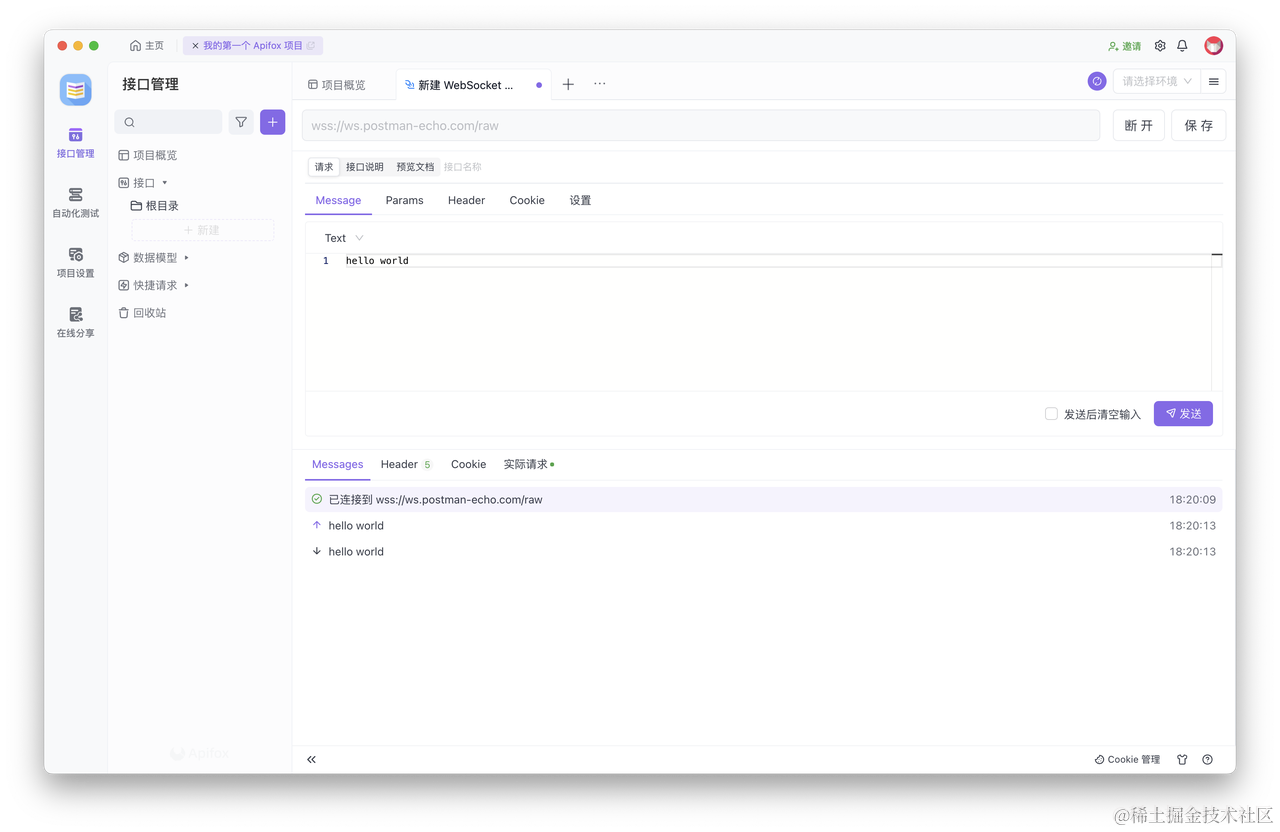Image resolution: width=1280 pixels, height=832 pixels.
Task: Open the 自动化测试 sidebar section
Action: (x=75, y=202)
